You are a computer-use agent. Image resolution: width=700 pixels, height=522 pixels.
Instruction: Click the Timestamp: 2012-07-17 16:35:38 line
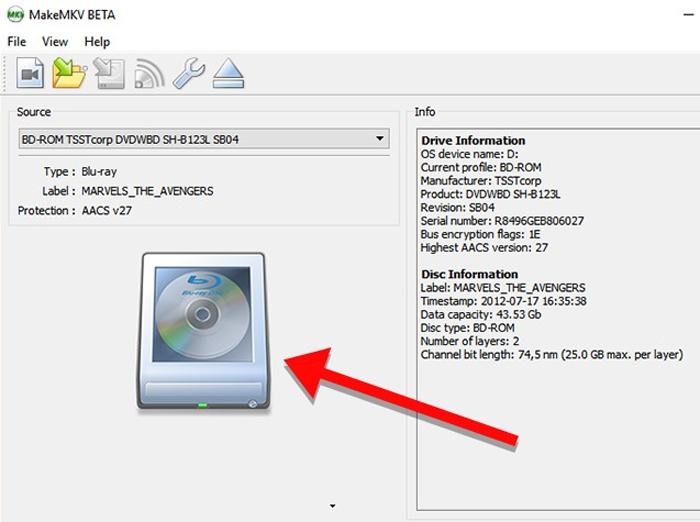click(504, 301)
